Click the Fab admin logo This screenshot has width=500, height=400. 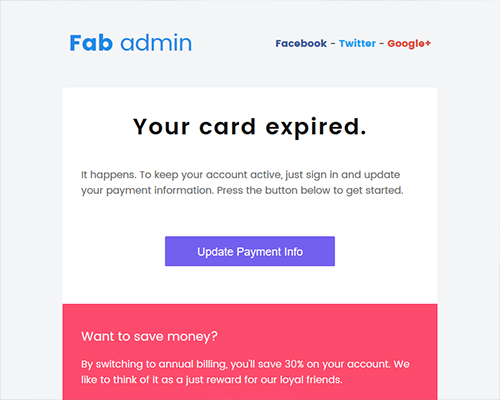pos(131,43)
